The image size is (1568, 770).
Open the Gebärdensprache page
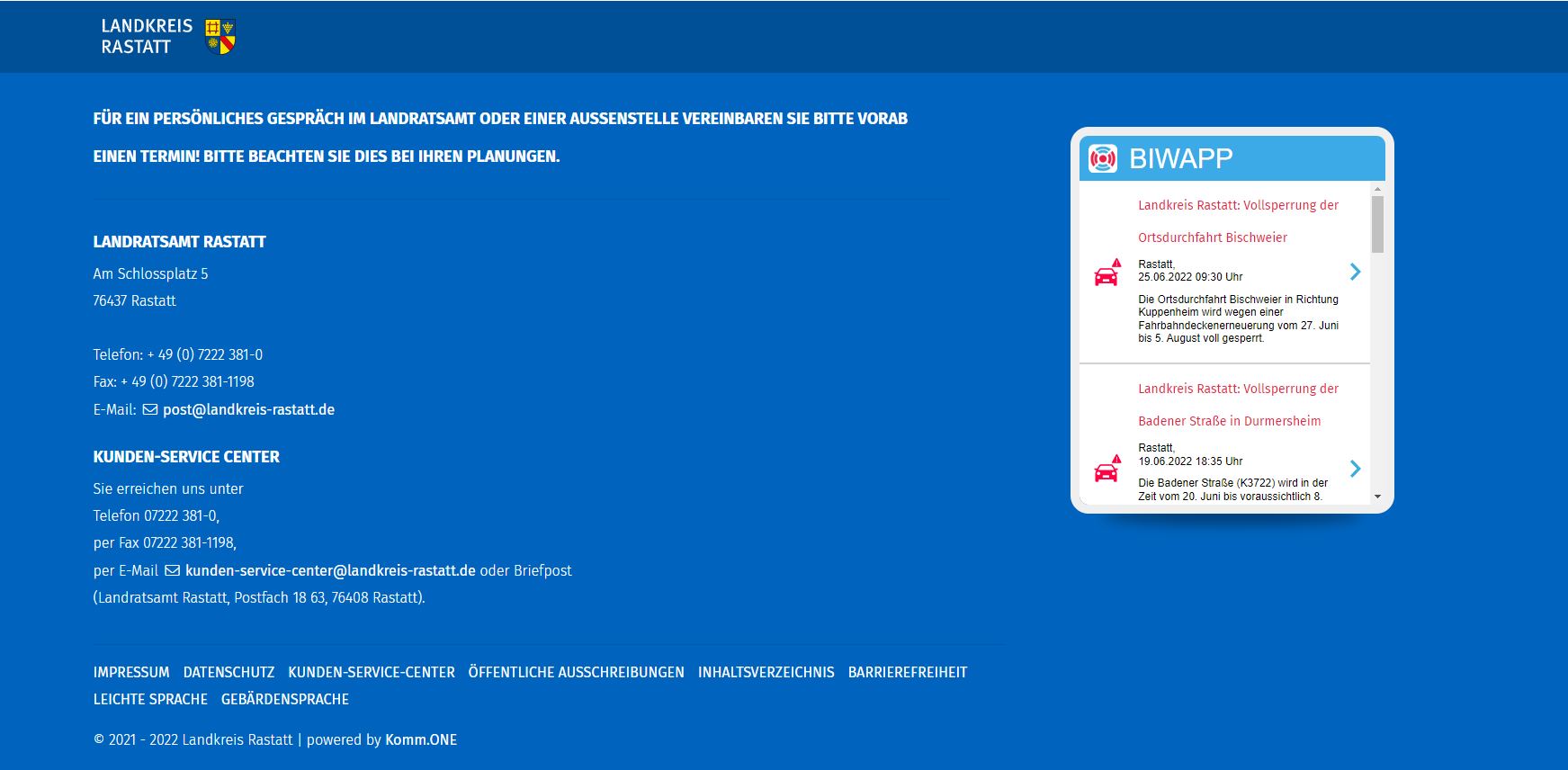click(284, 699)
